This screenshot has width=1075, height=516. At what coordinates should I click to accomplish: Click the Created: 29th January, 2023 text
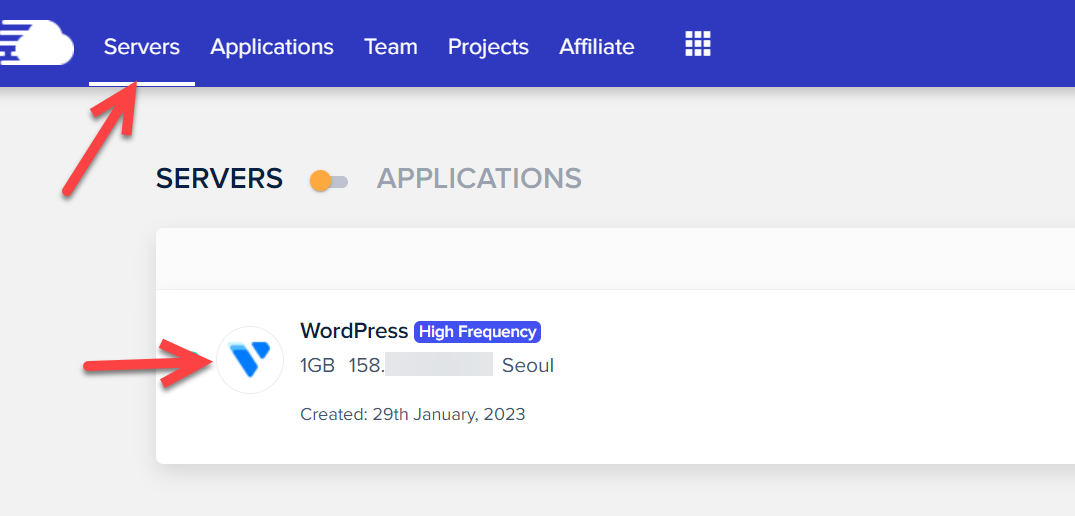[413, 415]
